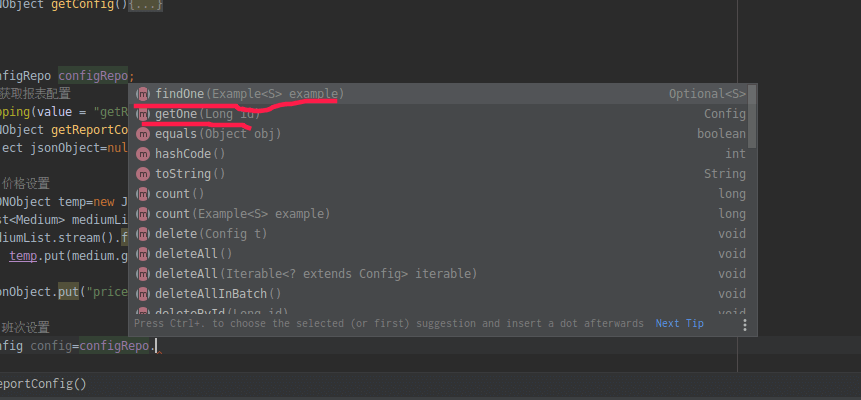861x400 pixels.
Task: Click the Next Tip link
Action: pos(679,324)
